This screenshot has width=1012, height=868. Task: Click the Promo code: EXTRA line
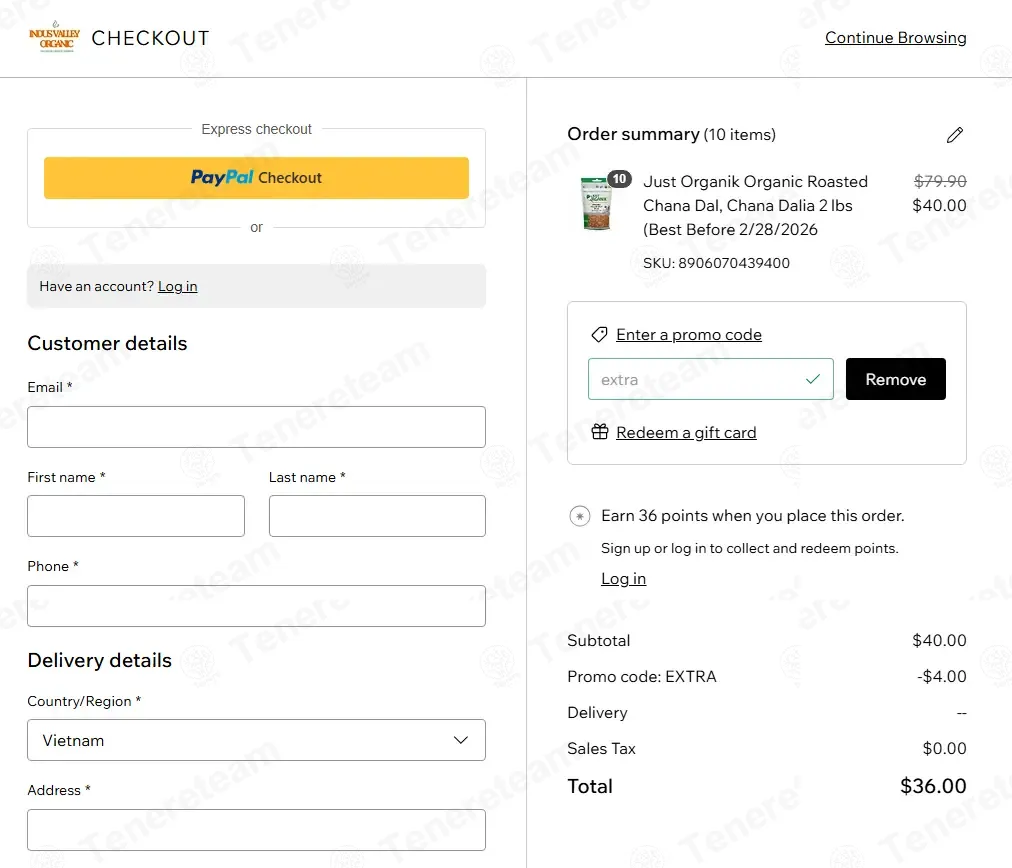point(642,676)
